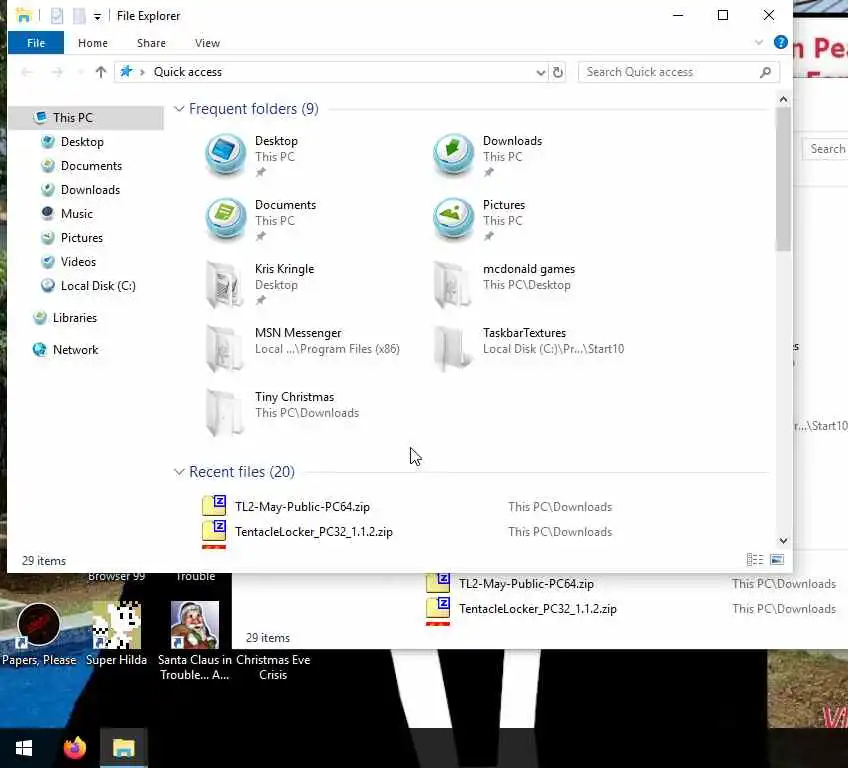Click the Search box in background window
The width and height of the screenshot is (848, 768).
point(825,149)
